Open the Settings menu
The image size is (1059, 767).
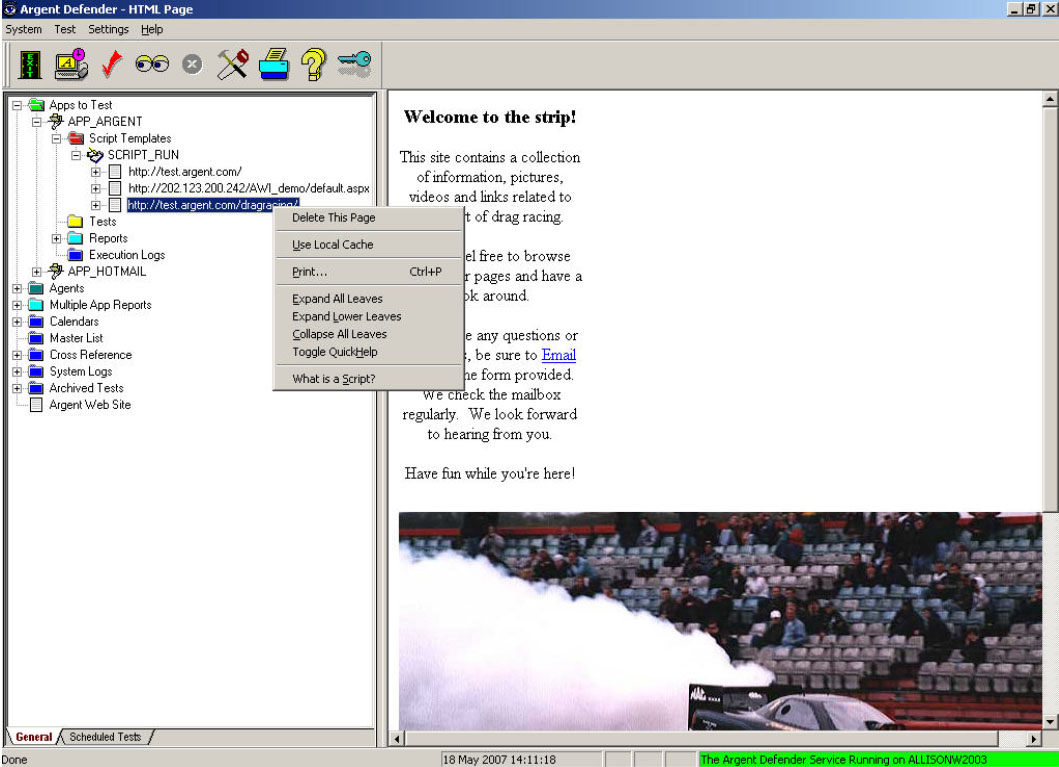click(108, 30)
